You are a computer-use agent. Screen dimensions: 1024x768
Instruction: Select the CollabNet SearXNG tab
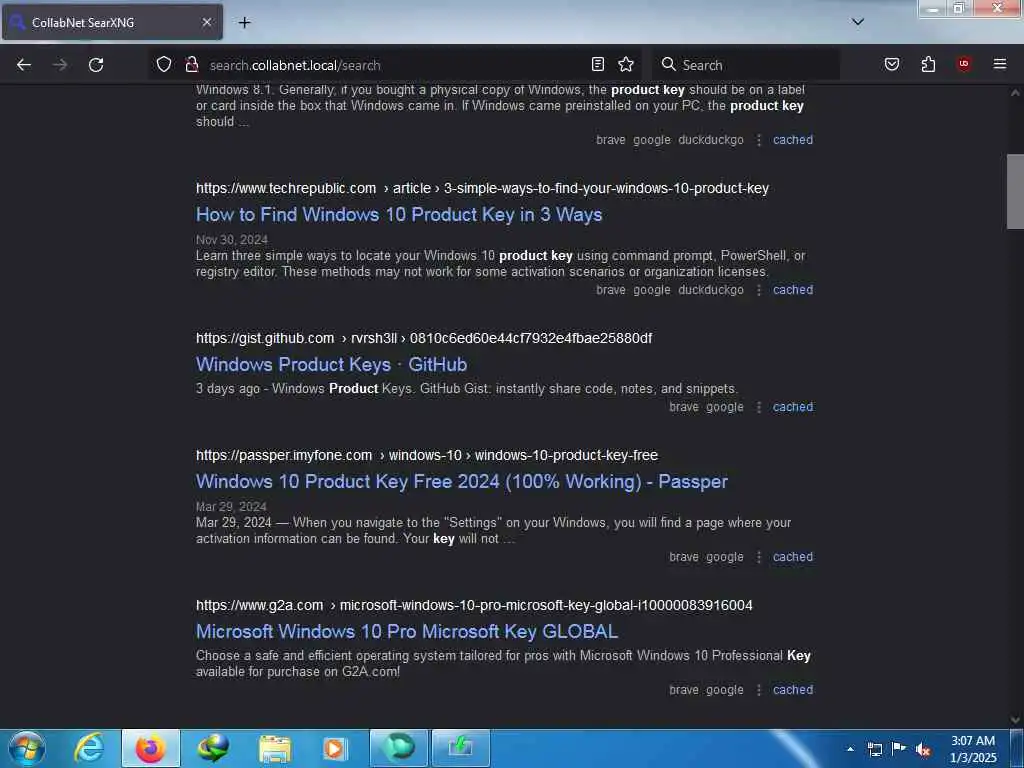[x=112, y=22]
